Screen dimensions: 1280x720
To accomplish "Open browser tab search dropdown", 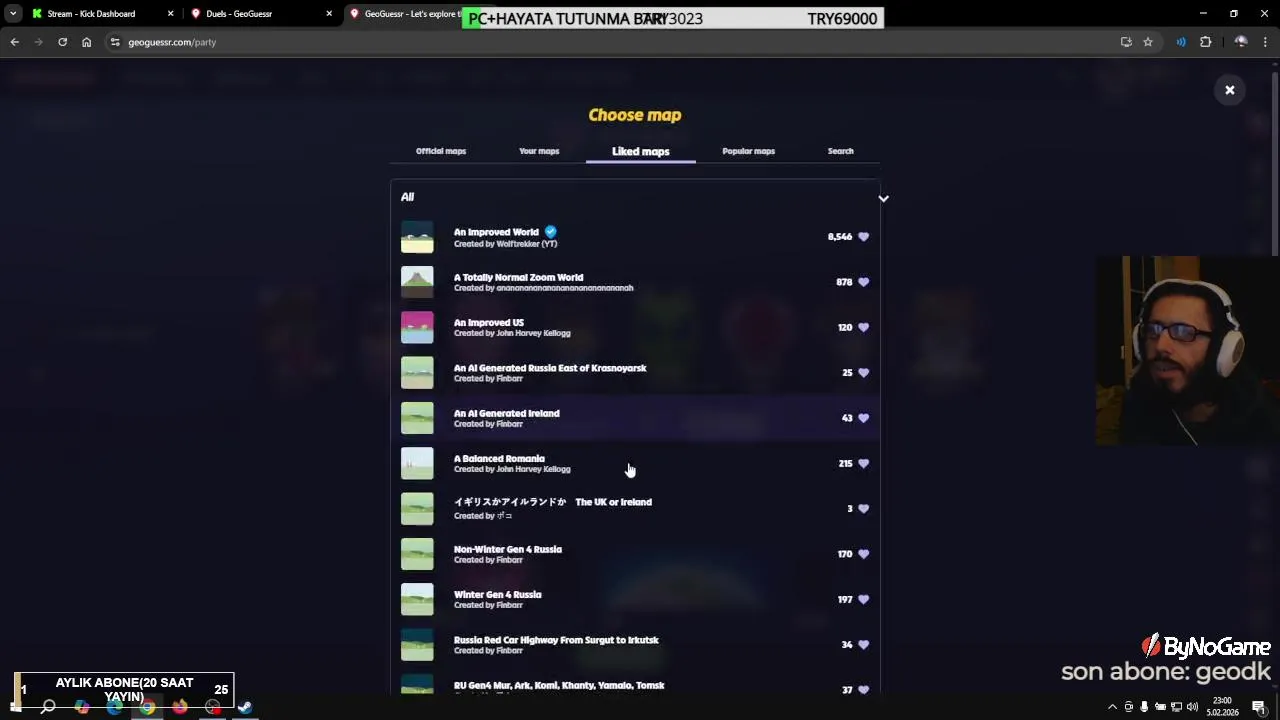I will pyautogui.click(x=13, y=14).
